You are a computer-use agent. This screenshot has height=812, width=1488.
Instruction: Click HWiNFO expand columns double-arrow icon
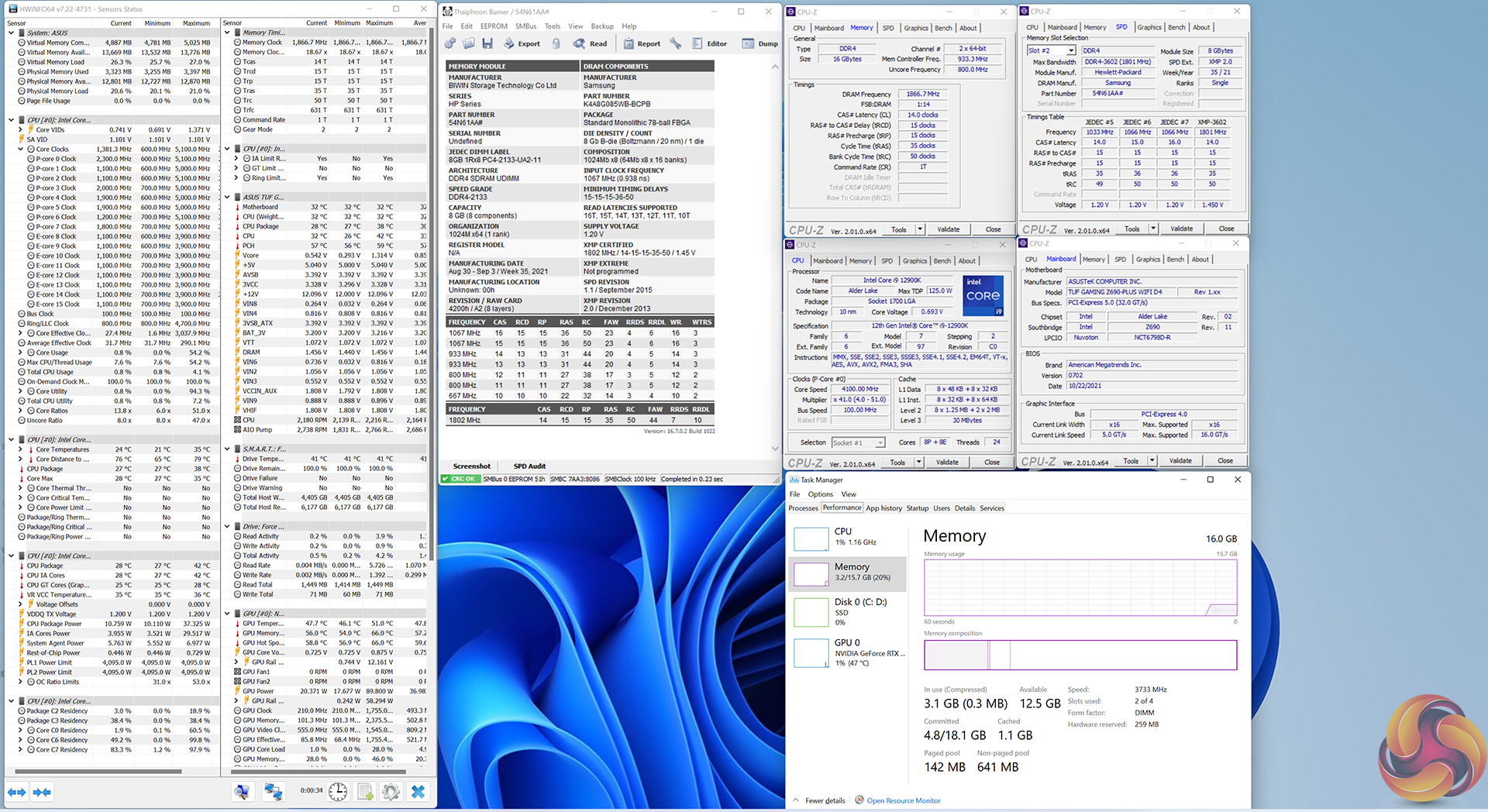[x=16, y=792]
